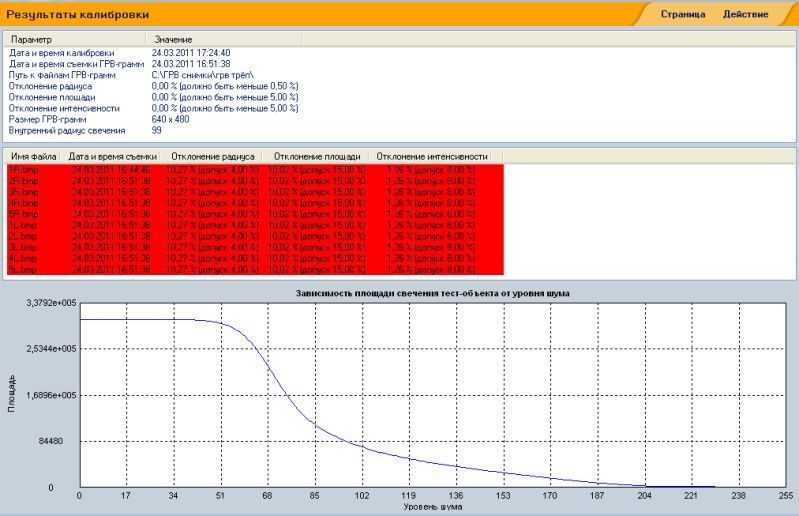Select the 1R.bmp file row

[255, 170]
